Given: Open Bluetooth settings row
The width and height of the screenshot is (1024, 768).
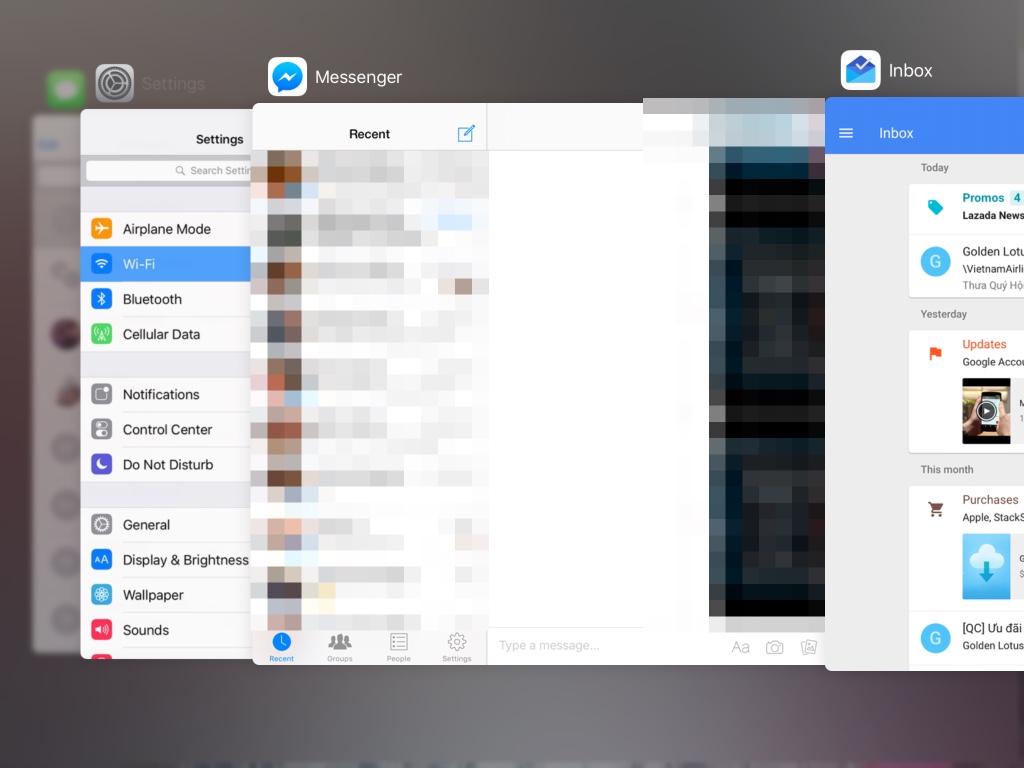Looking at the screenshot, I should (166, 299).
